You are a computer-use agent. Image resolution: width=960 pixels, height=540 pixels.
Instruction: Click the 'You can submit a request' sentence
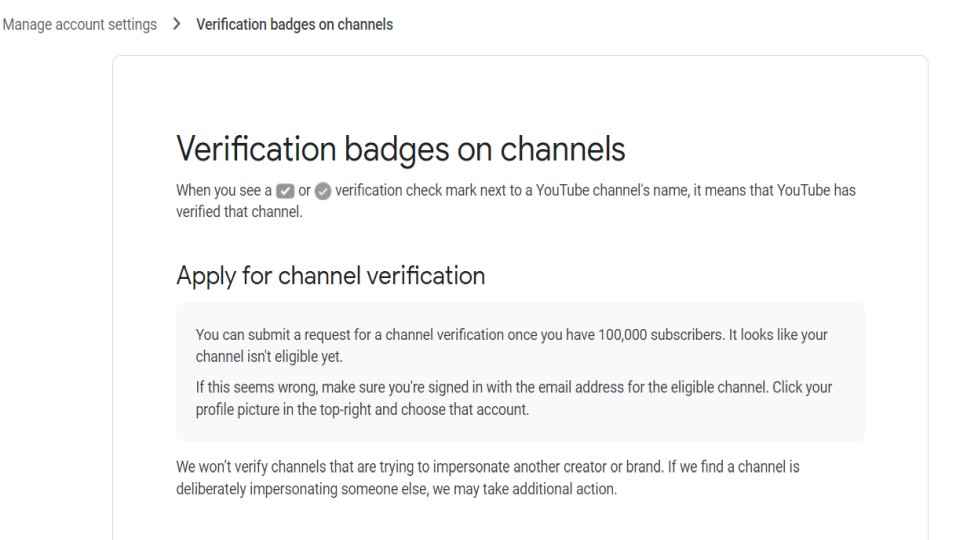pyautogui.click(x=460, y=335)
